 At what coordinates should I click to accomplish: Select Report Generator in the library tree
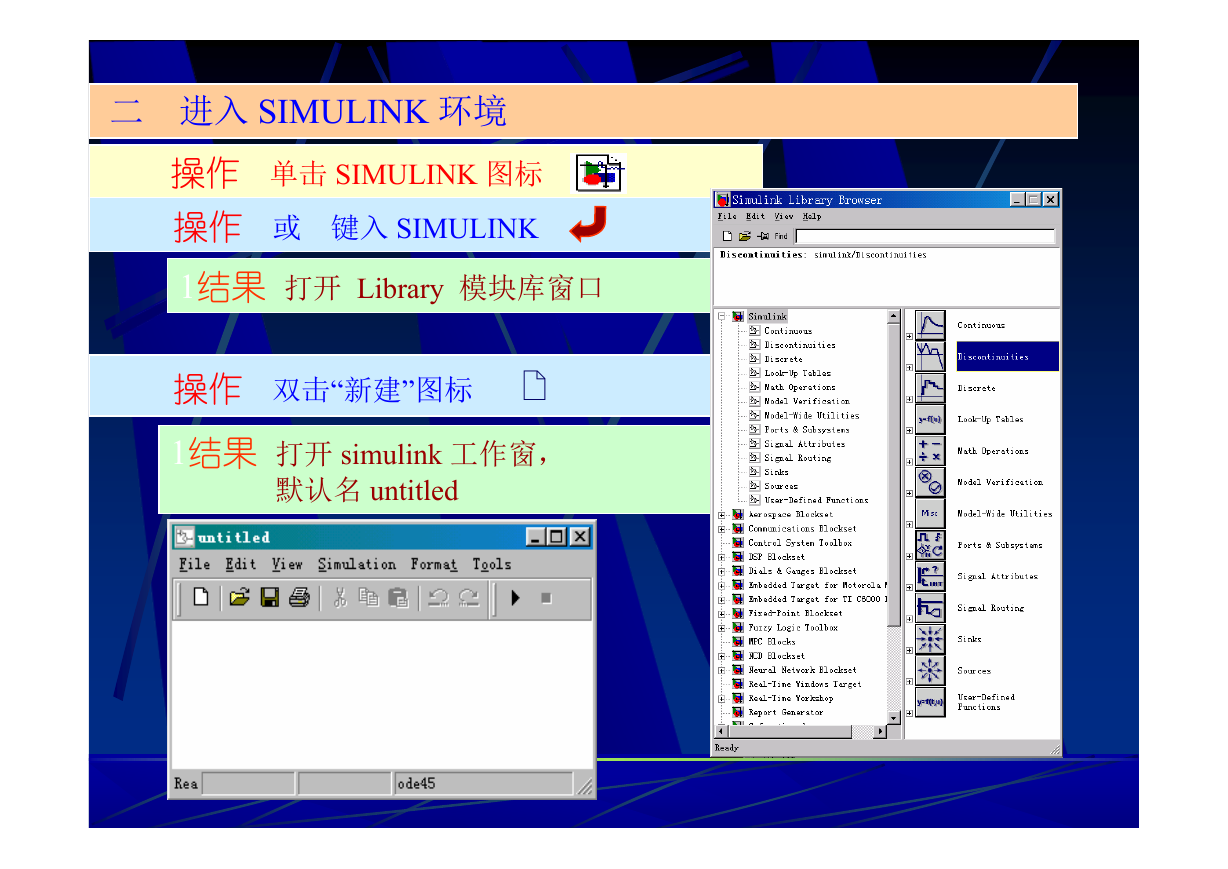[x=786, y=713]
